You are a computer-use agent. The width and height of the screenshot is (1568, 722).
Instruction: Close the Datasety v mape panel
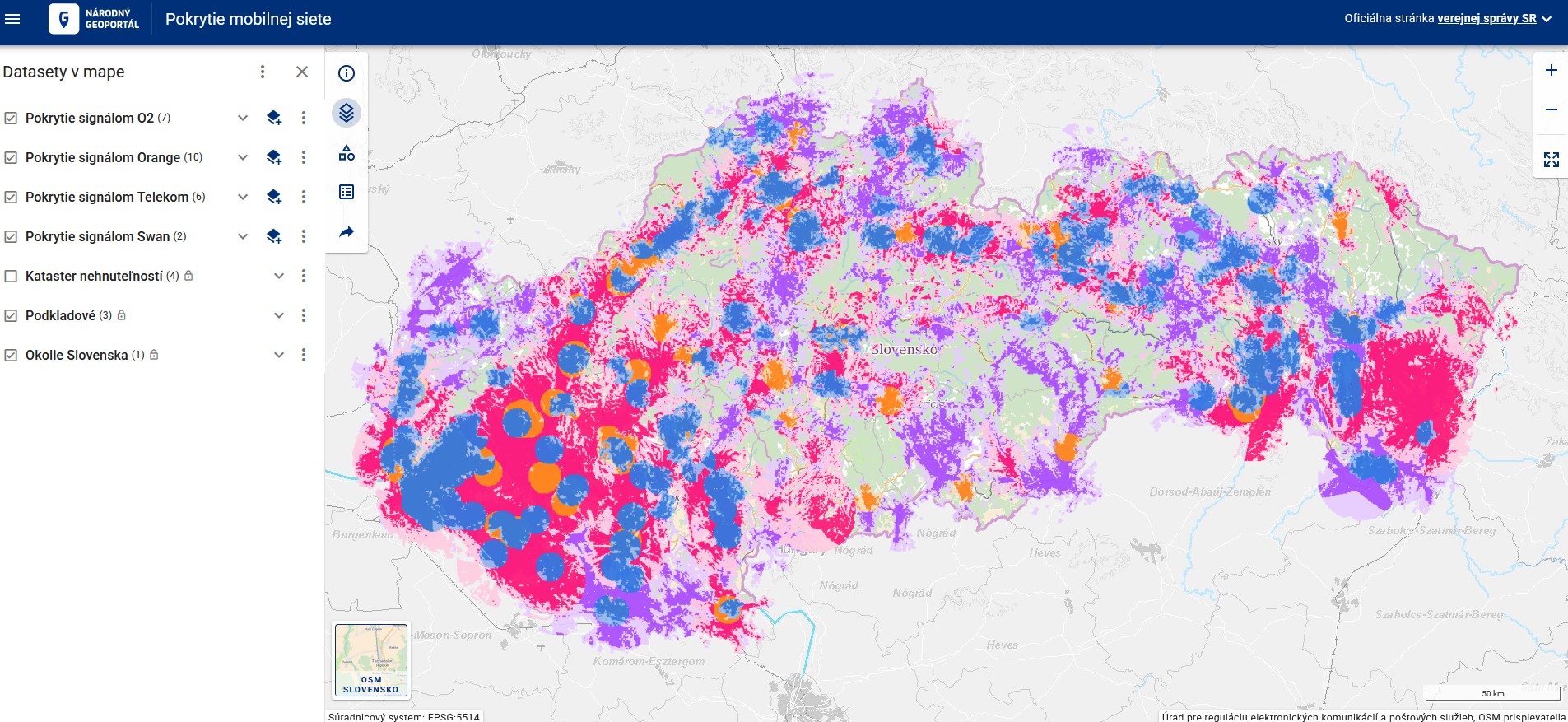pos(302,72)
